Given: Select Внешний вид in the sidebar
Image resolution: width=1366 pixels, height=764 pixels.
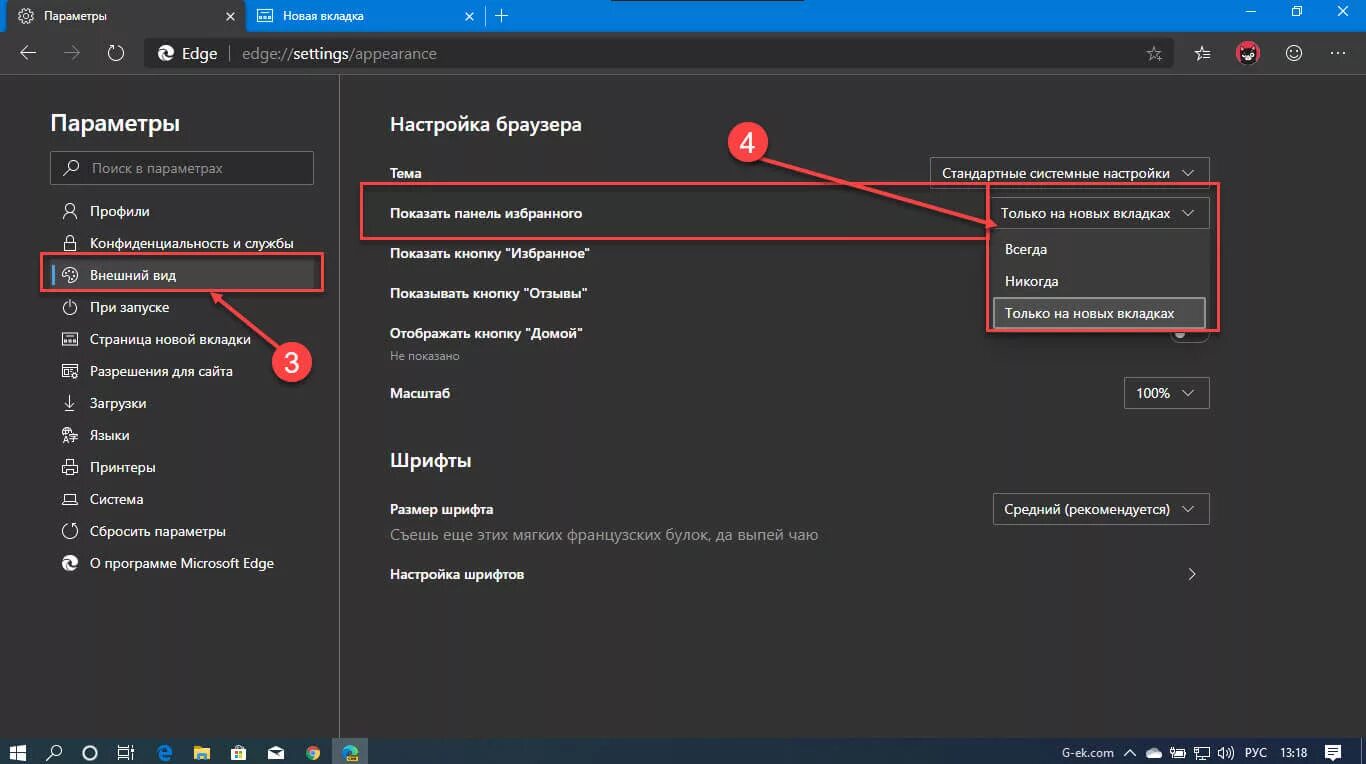Looking at the screenshot, I should 182,275.
